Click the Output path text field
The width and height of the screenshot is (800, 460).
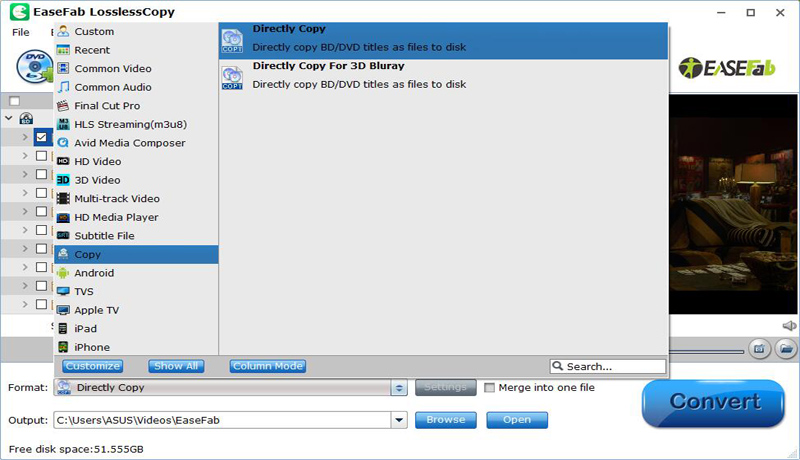[x=222, y=420]
